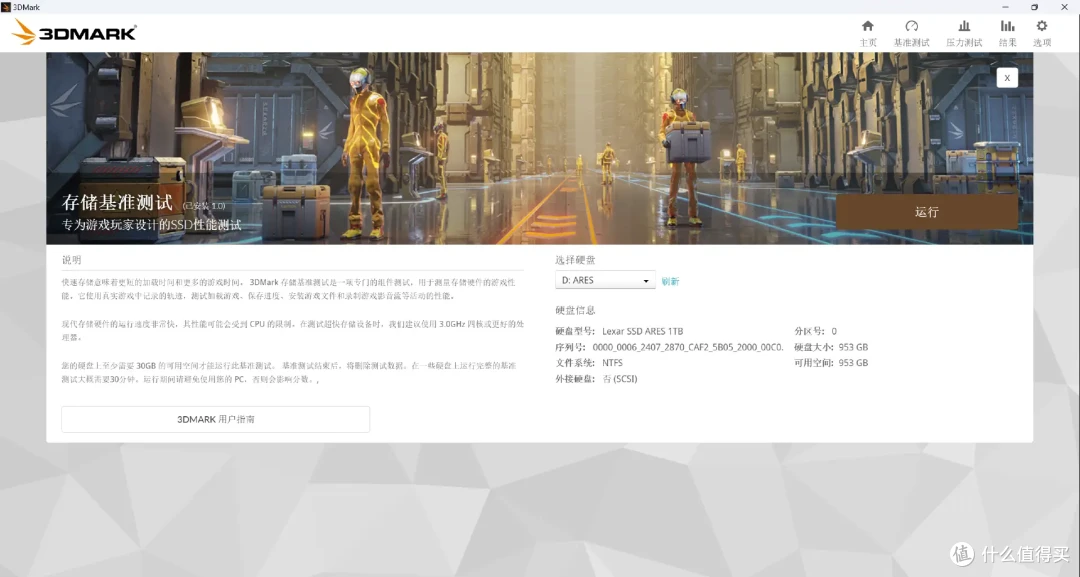Open the 基准测试 benchmarks gauge icon

[911, 26]
